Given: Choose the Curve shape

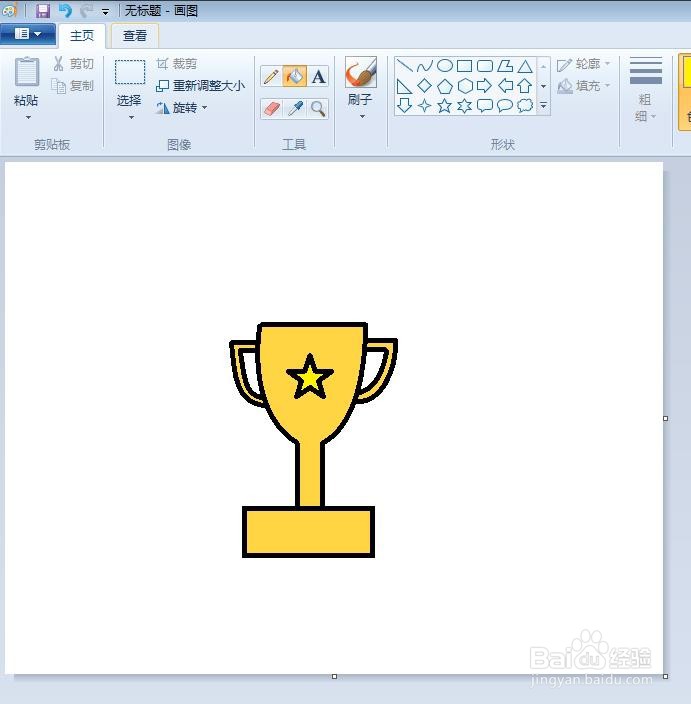Looking at the screenshot, I should coord(424,66).
